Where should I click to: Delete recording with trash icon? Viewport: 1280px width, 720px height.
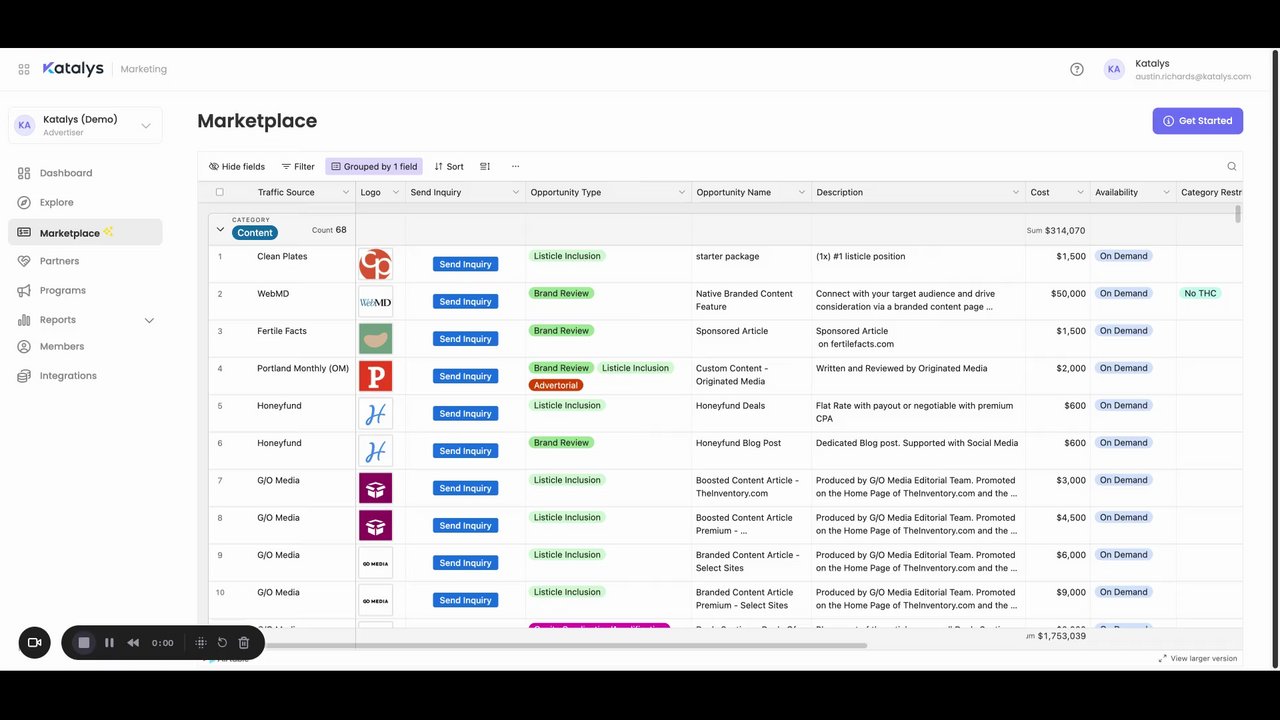pyautogui.click(x=244, y=643)
